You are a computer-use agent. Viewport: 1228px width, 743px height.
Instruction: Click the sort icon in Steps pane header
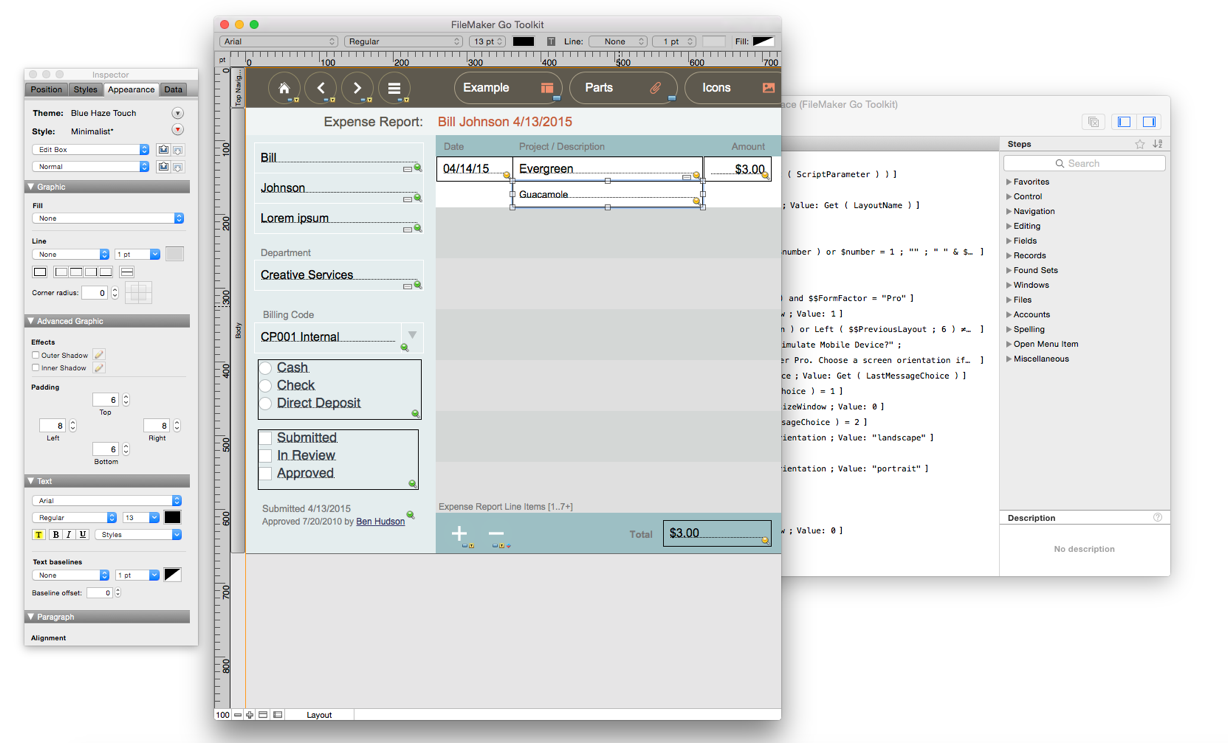point(1157,144)
